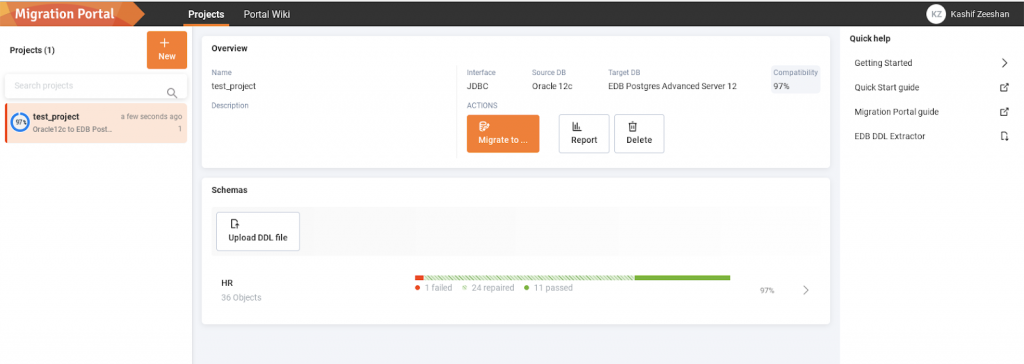
Task: Open the project Report
Action: [584, 133]
